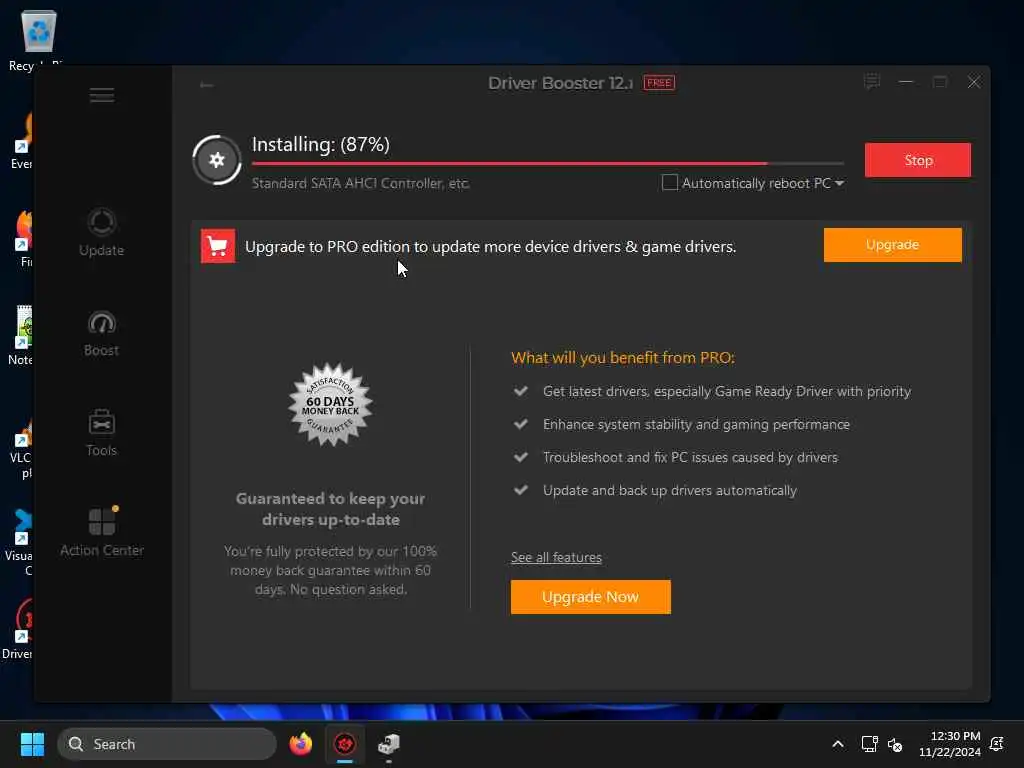The image size is (1024, 768).
Task: Open the See all features link
Action: click(556, 558)
